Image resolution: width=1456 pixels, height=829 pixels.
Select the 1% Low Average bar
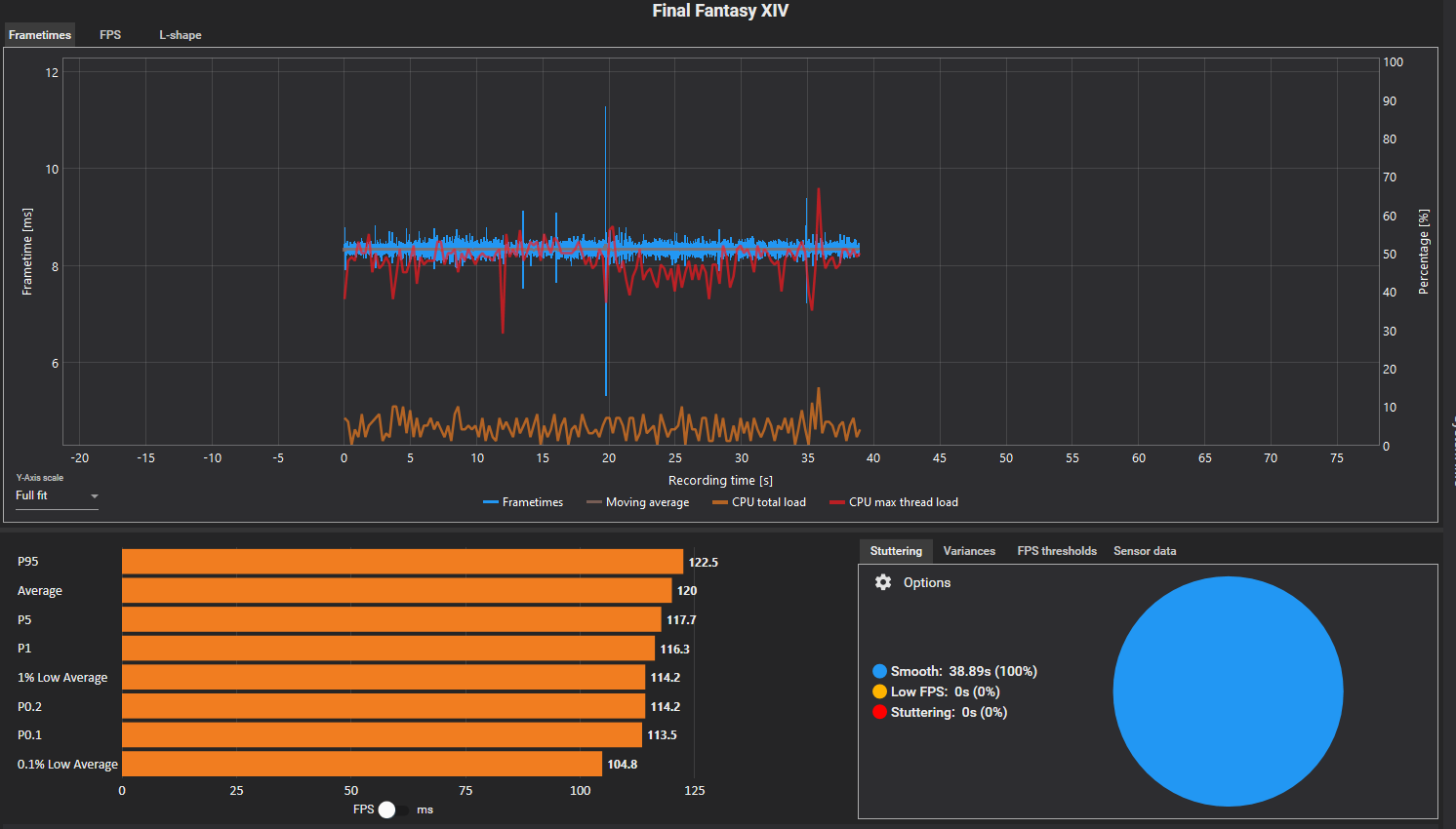pyautogui.click(x=384, y=677)
